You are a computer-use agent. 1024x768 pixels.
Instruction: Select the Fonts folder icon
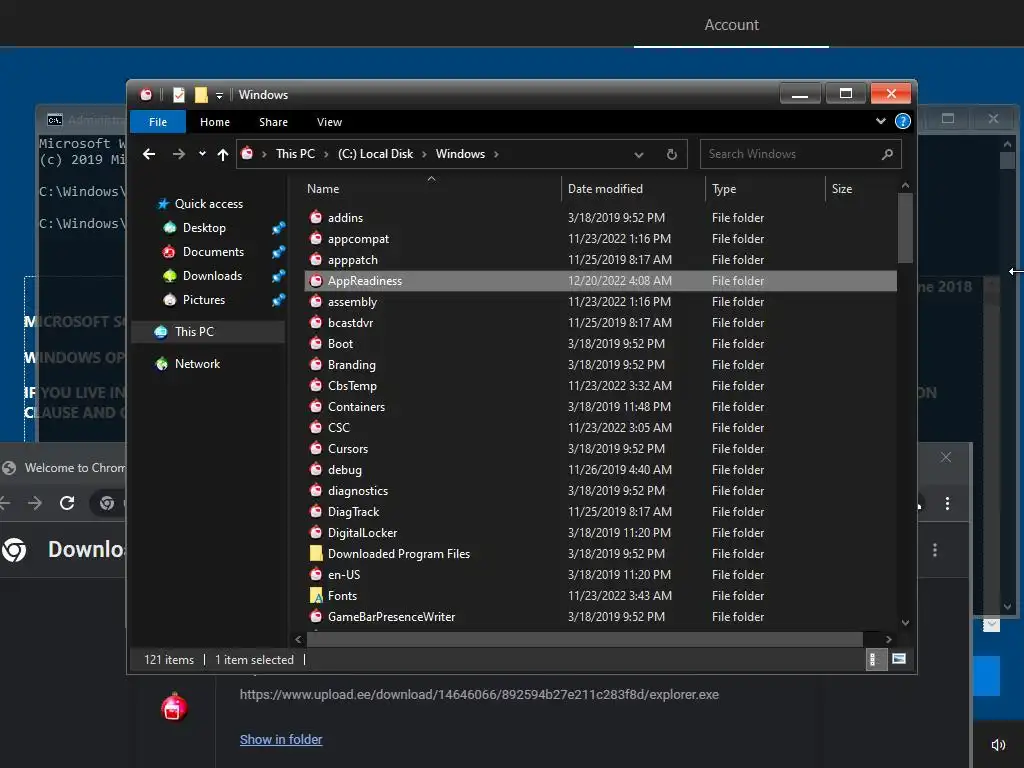pos(316,596)
